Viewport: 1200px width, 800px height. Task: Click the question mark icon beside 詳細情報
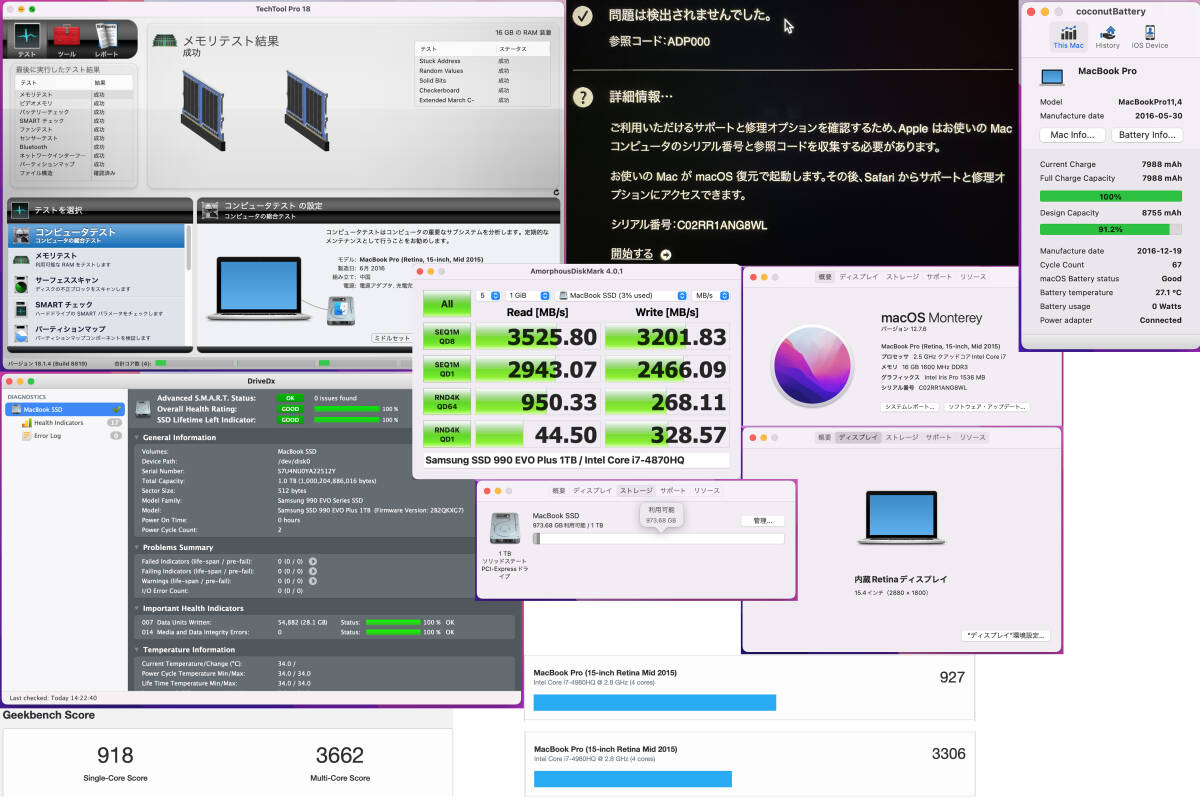[x=583, y=97]
